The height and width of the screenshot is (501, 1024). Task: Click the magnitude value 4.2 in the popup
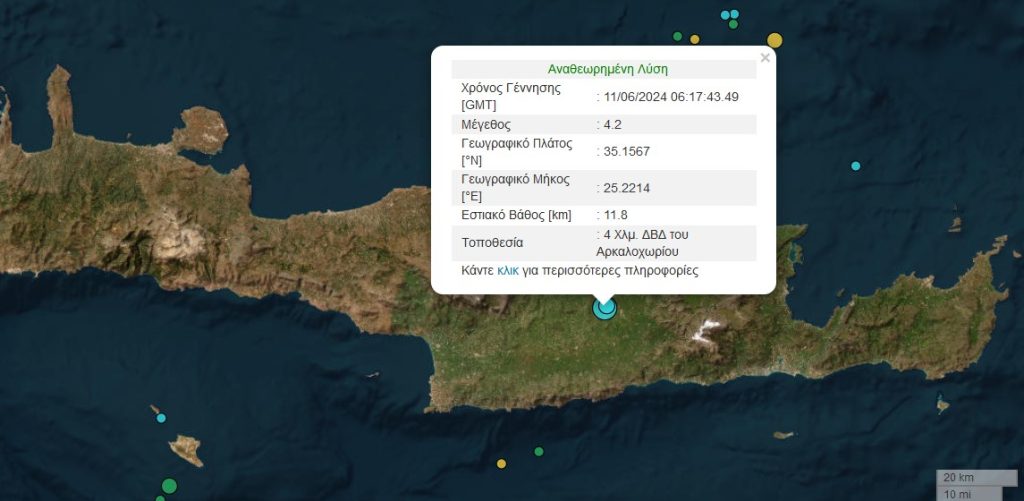tap(609, 125)
